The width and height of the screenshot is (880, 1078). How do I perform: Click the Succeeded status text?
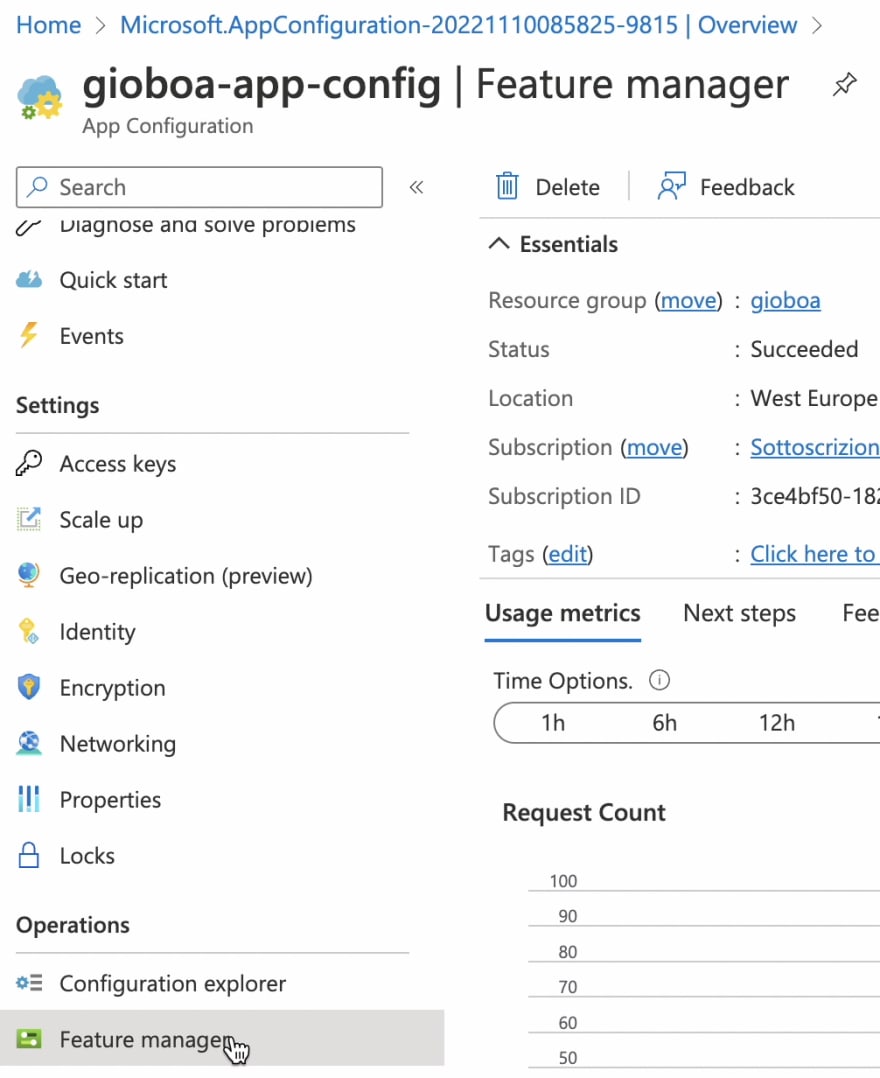point(804,349)
